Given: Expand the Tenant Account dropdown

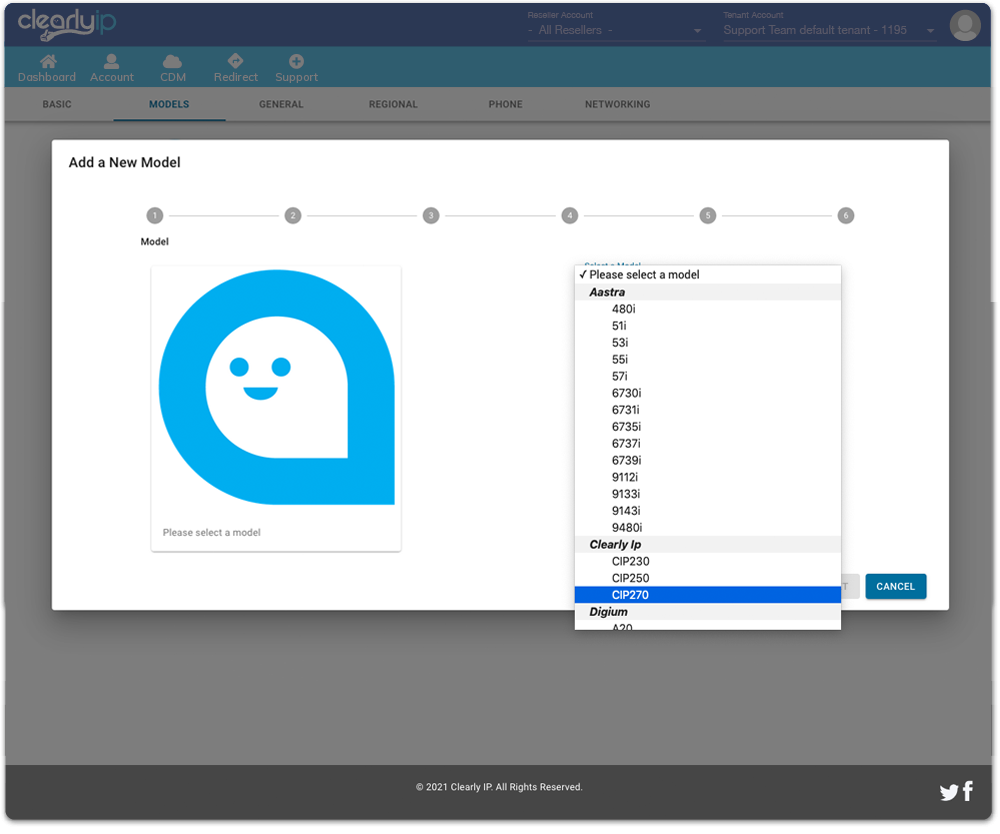Looking at the screenshot, I should tap(829, 31).
